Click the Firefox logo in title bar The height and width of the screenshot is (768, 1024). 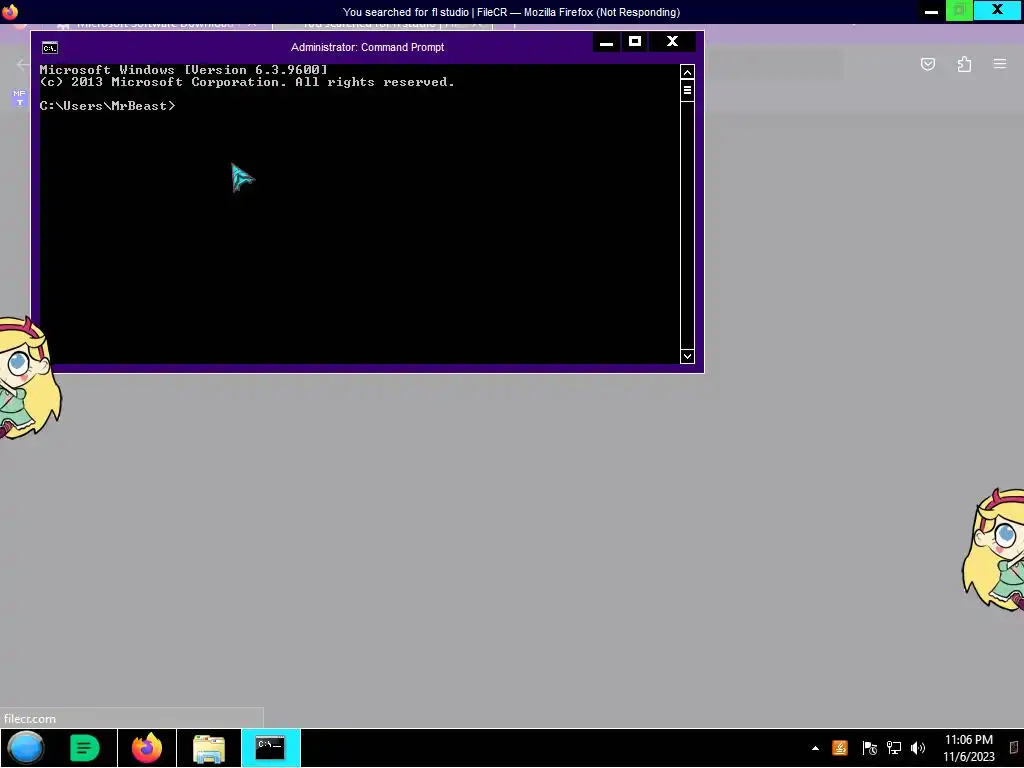click(x=10, y=12)
